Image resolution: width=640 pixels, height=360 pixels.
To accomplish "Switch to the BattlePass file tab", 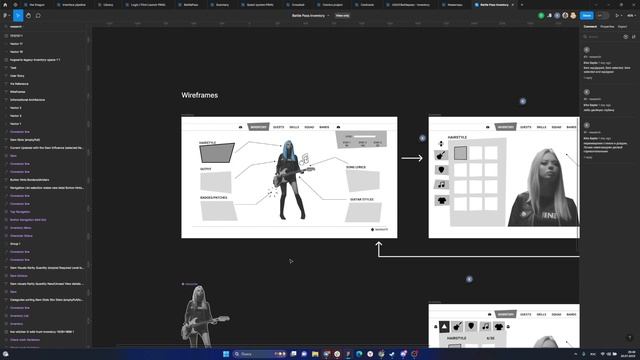I will (x=191, y=4).
